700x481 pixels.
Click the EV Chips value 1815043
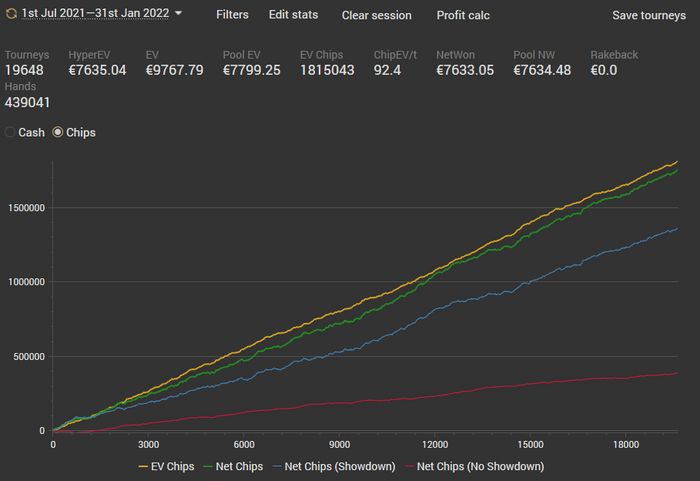pos(327,70)
